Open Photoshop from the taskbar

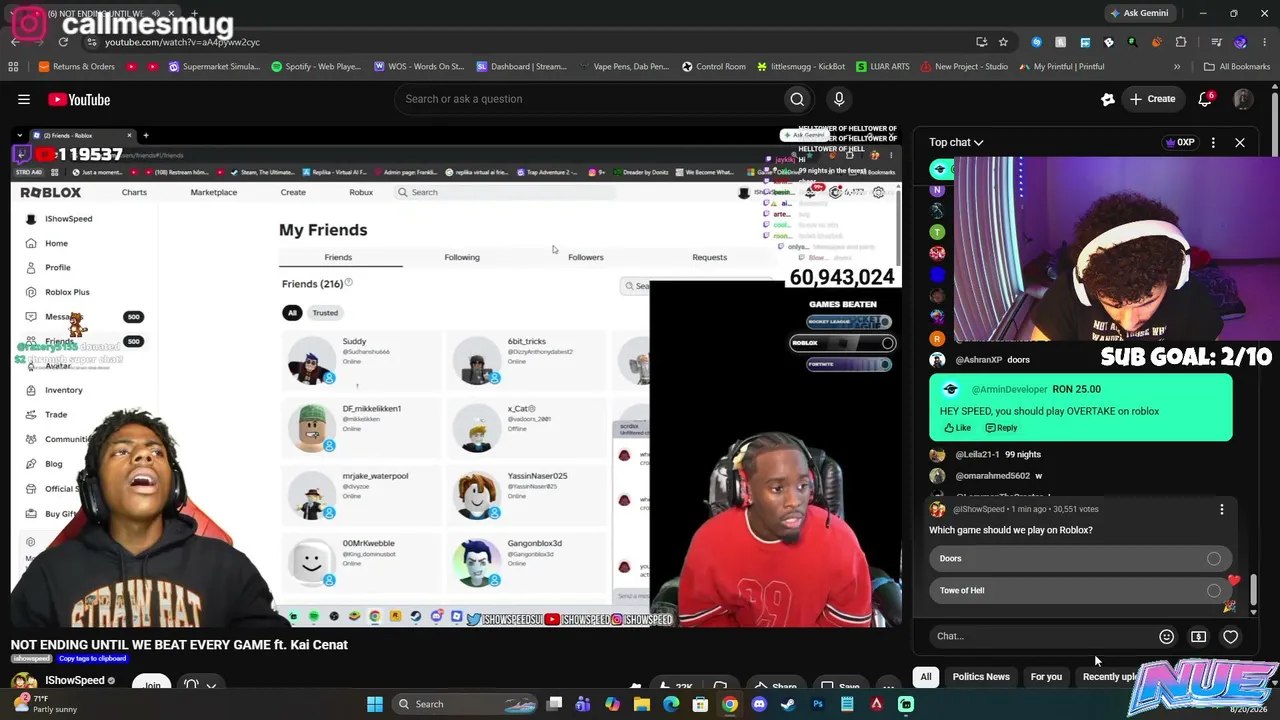pos(818,704)
